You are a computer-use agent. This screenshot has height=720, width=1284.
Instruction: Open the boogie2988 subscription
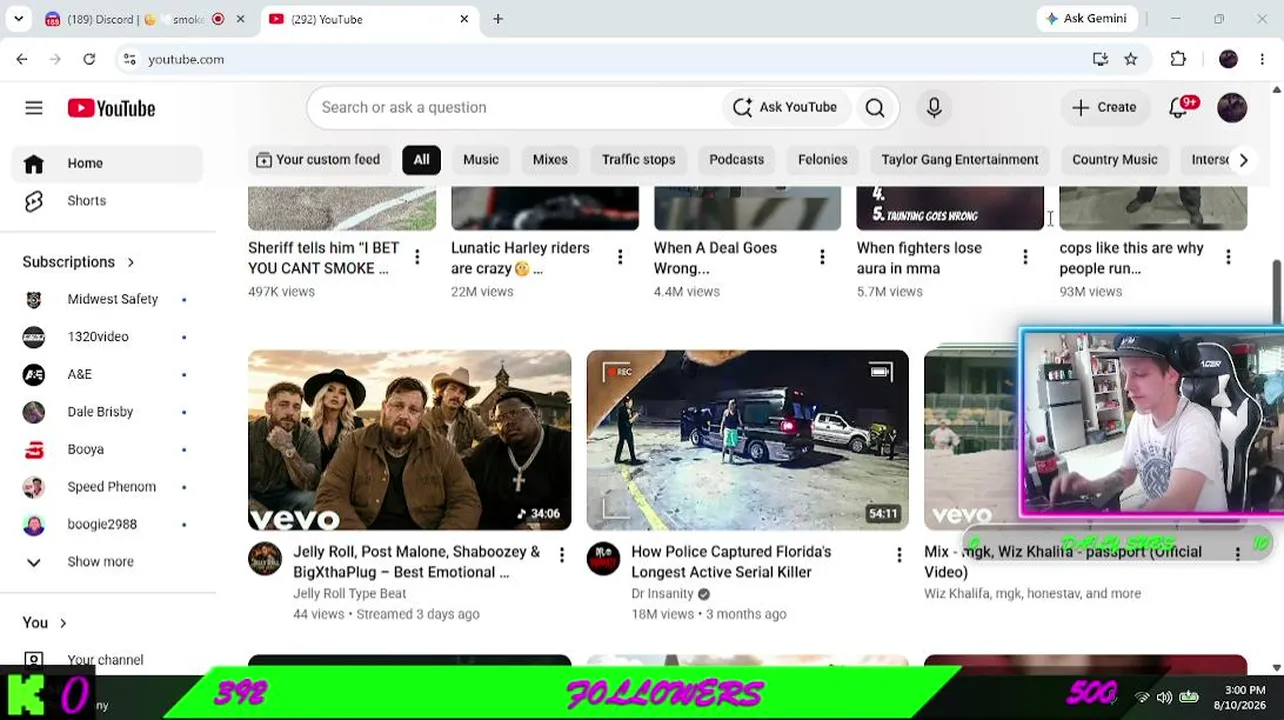coord(107,524)
